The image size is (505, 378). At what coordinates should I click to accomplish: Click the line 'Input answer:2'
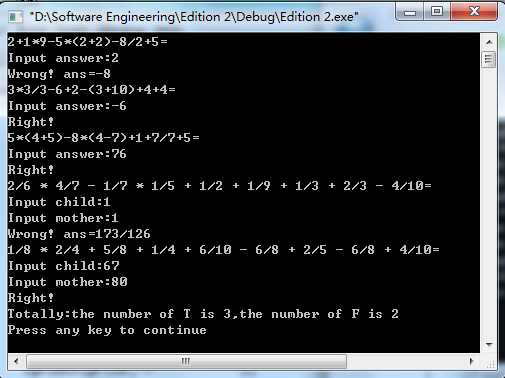click(x=63, y=58)
